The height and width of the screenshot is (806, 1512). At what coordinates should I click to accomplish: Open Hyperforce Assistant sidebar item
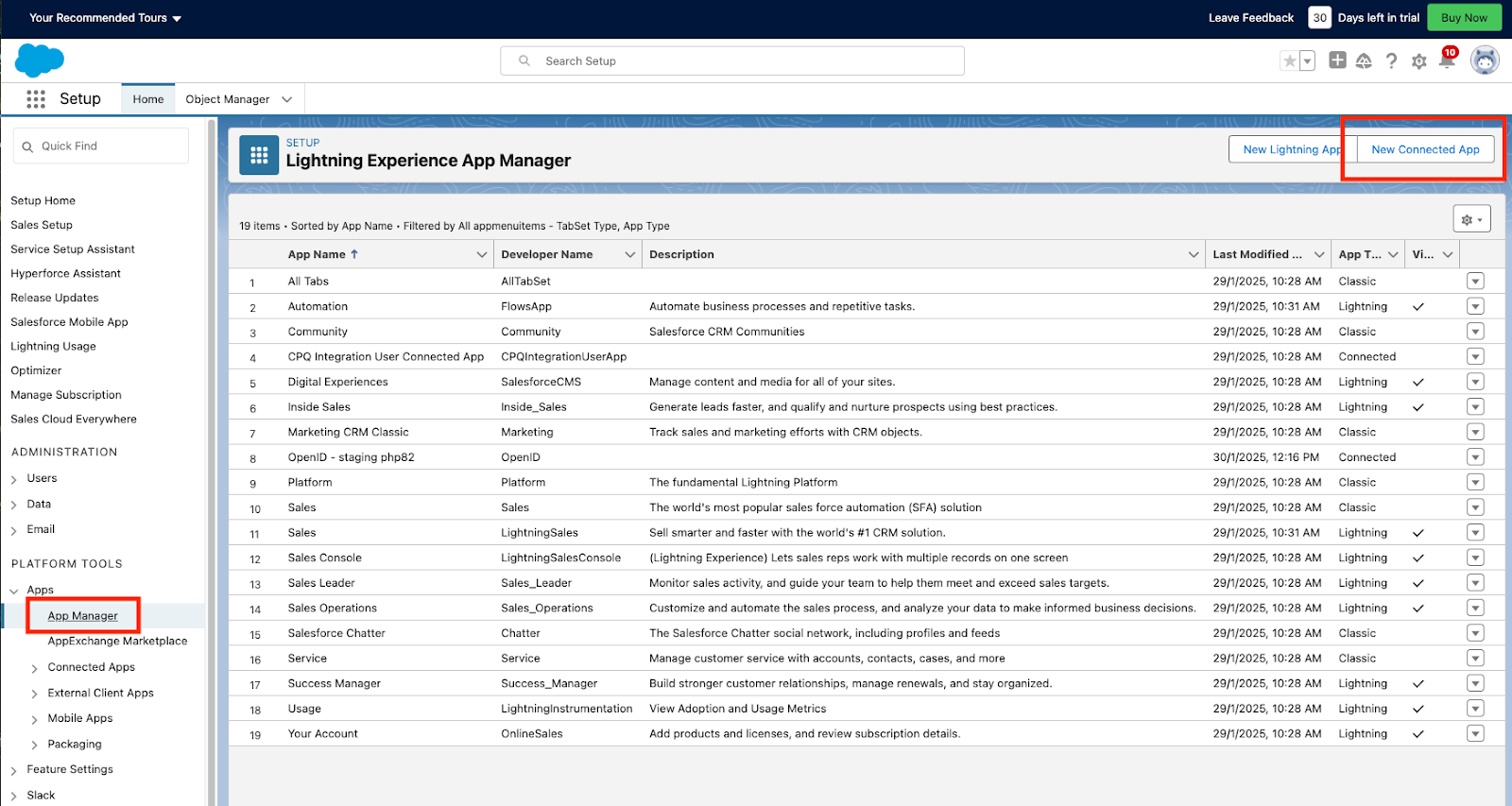(x=65, y=273)
